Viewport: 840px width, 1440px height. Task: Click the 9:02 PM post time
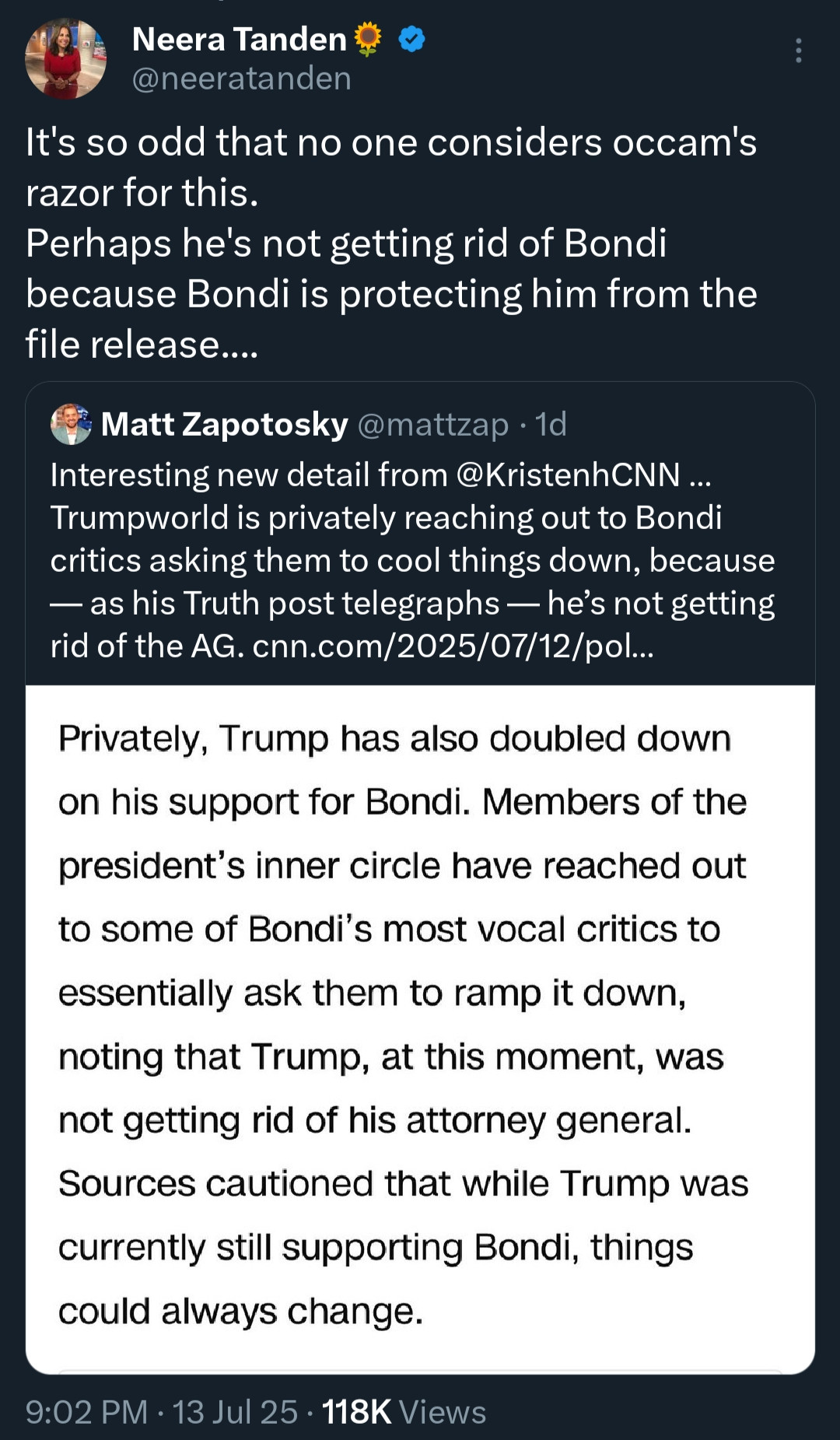[86, 1411]
